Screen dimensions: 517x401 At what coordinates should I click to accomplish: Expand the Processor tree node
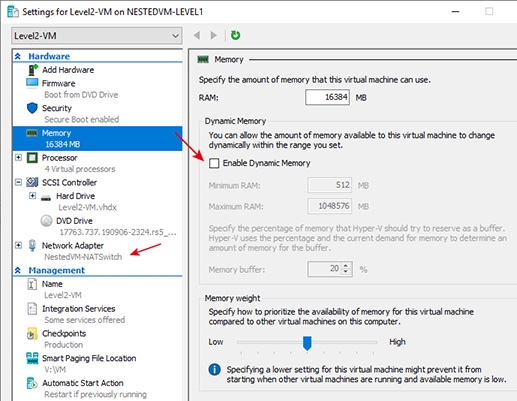19,157
